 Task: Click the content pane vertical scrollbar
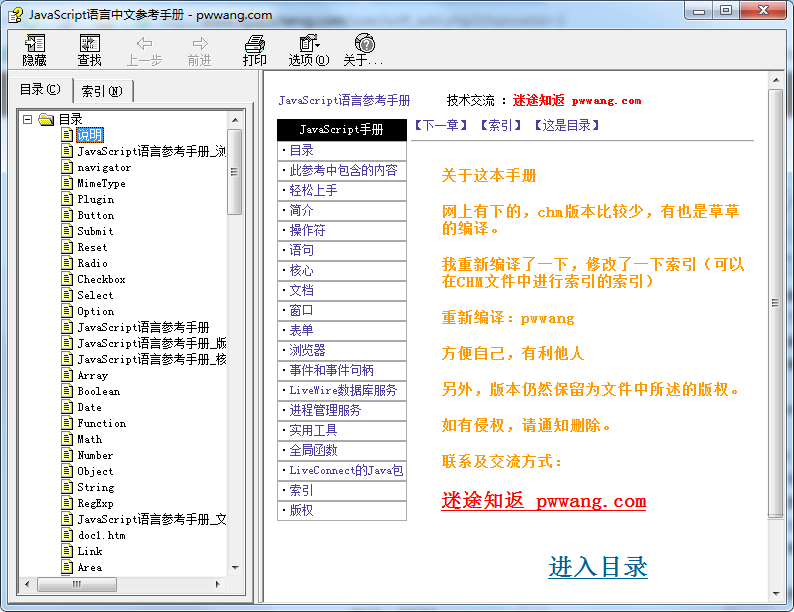point(775,300)
